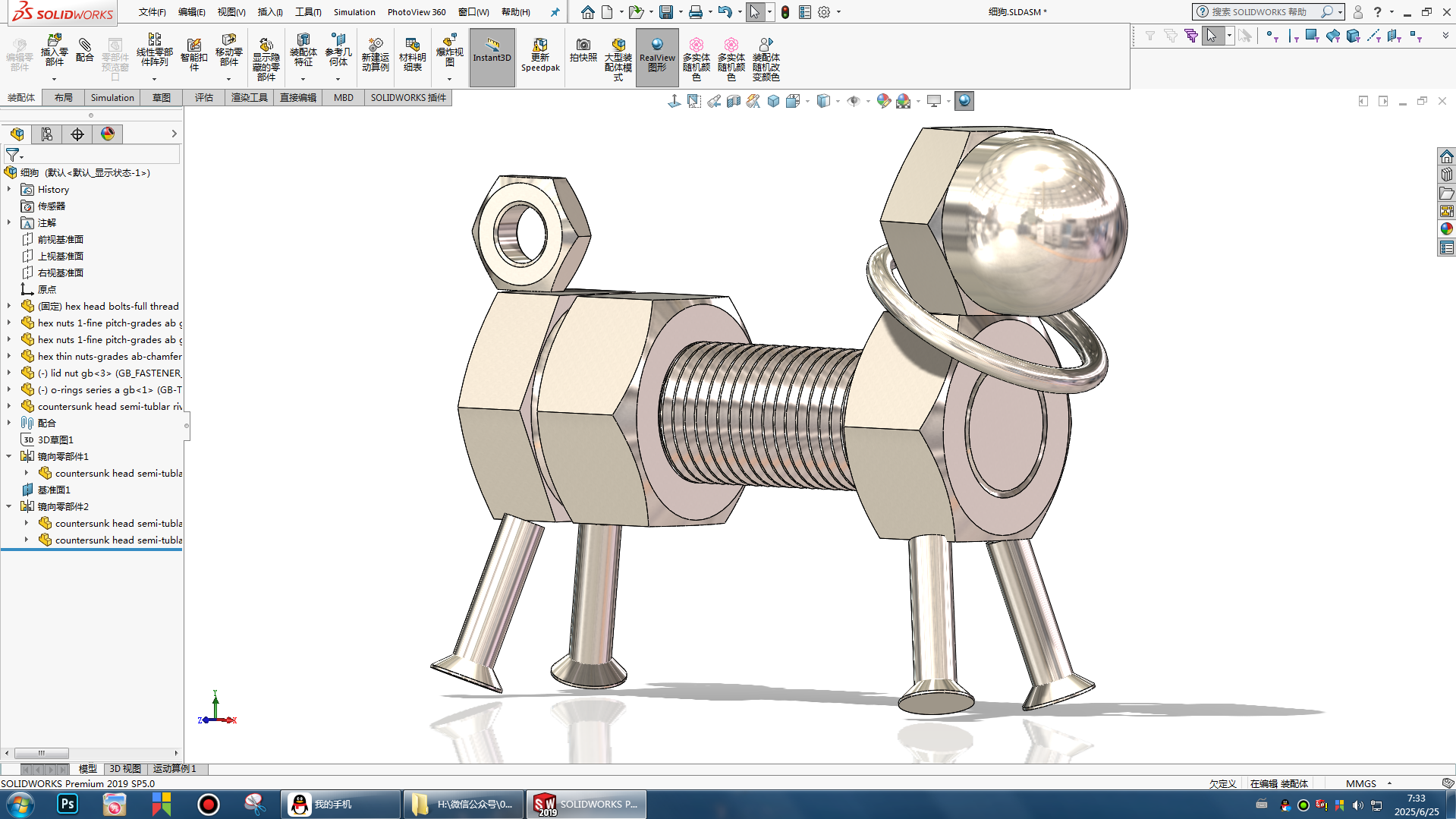Click the Windows Start button

tap(20, 804)
